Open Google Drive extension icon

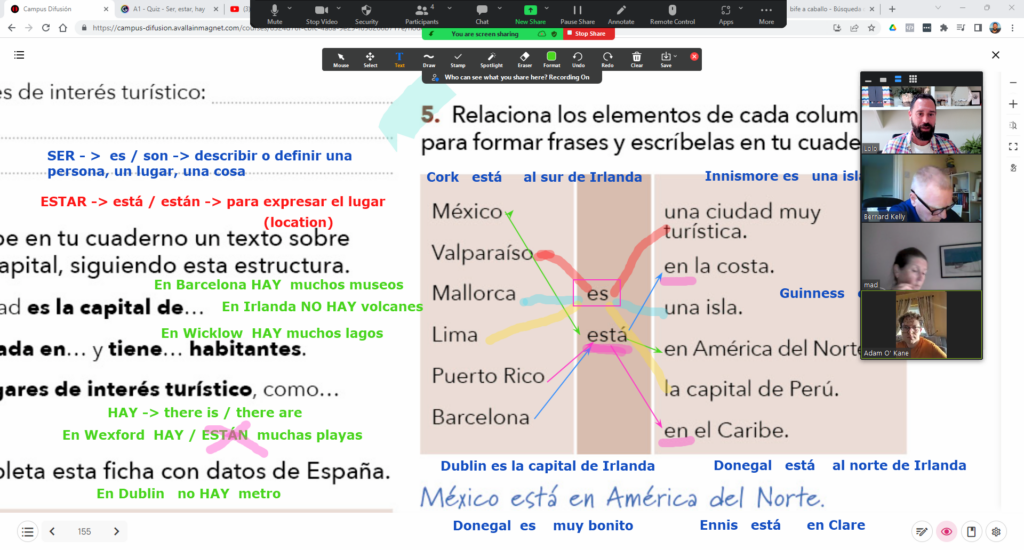coord(893,28)
